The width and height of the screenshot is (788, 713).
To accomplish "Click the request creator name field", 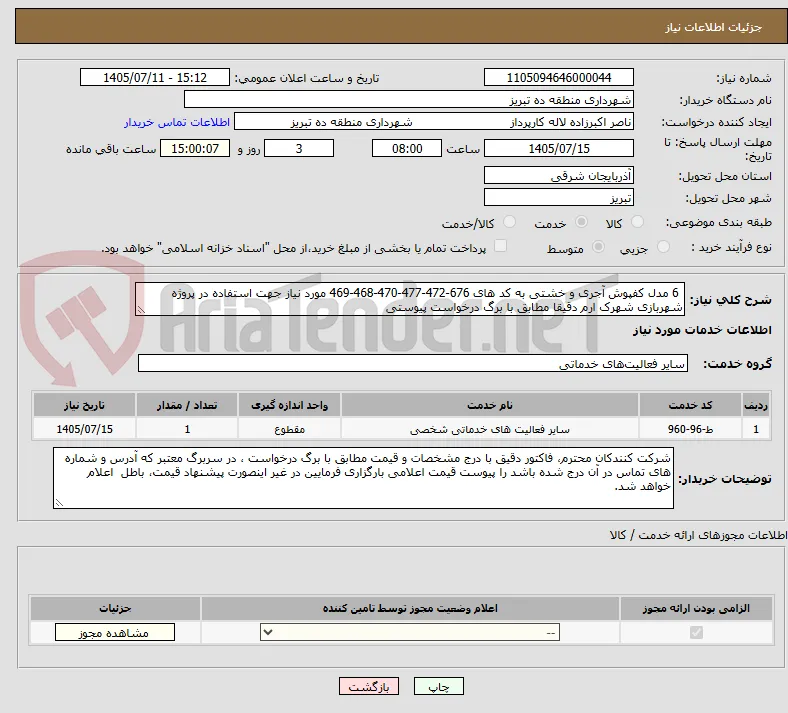I will tap(434, 122).
